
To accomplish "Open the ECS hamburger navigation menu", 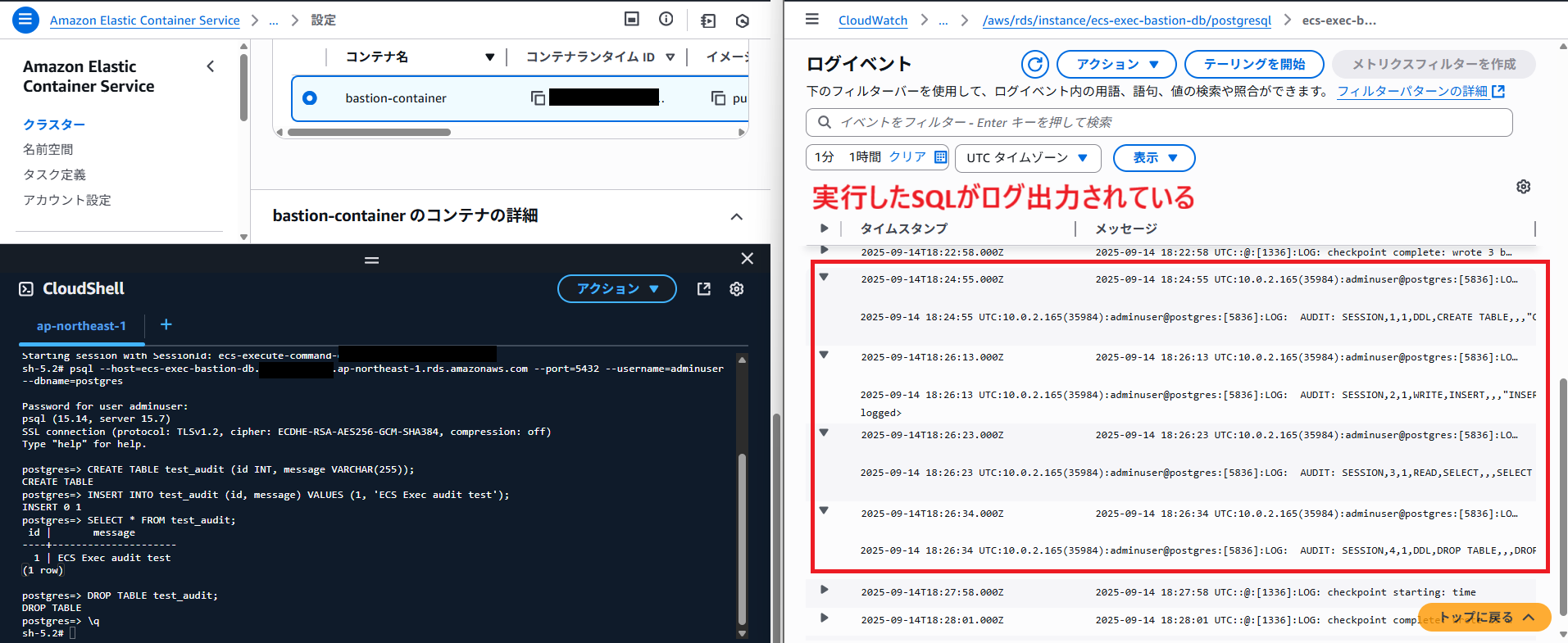I will pos(25,20).
